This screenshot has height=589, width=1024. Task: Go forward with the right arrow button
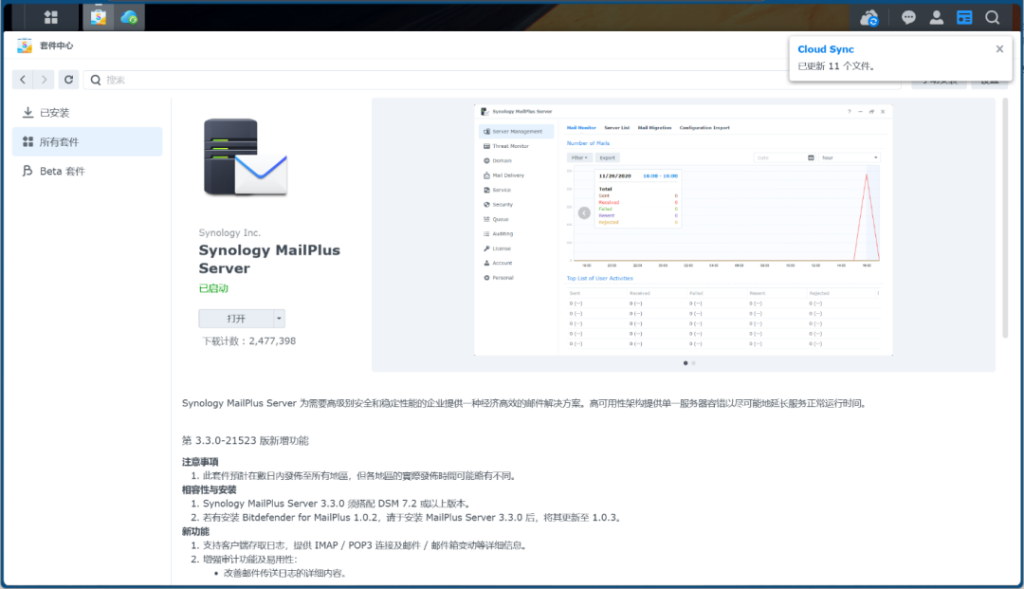click(x=44, y=80)
